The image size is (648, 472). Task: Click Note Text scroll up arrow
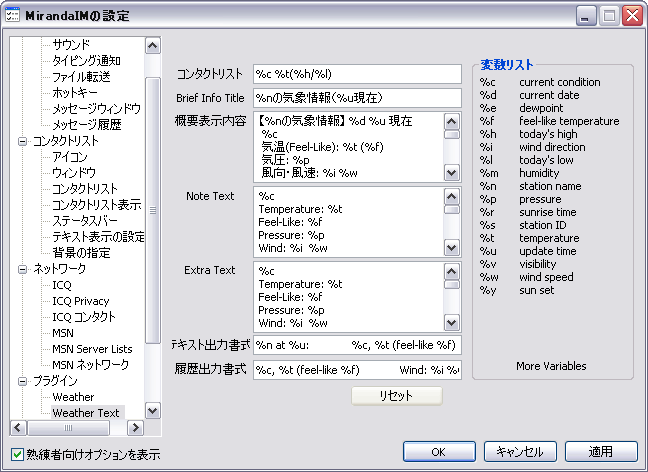tap(452, 197)
